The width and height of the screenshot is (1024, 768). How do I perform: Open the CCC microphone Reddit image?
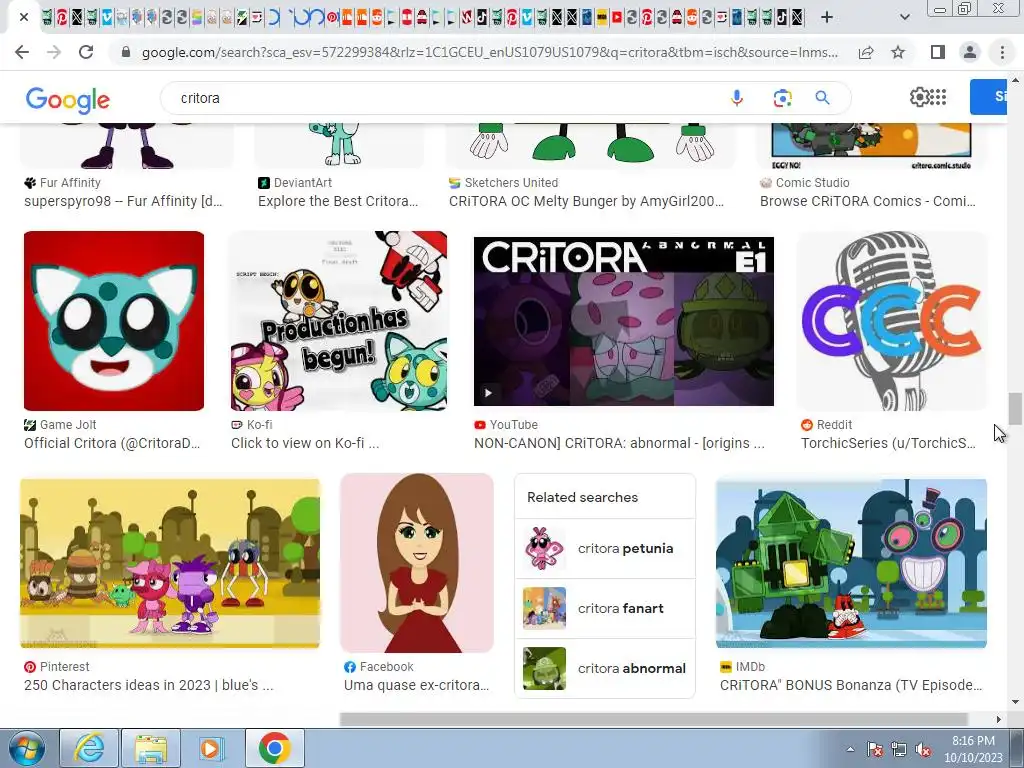click(892, 321)
